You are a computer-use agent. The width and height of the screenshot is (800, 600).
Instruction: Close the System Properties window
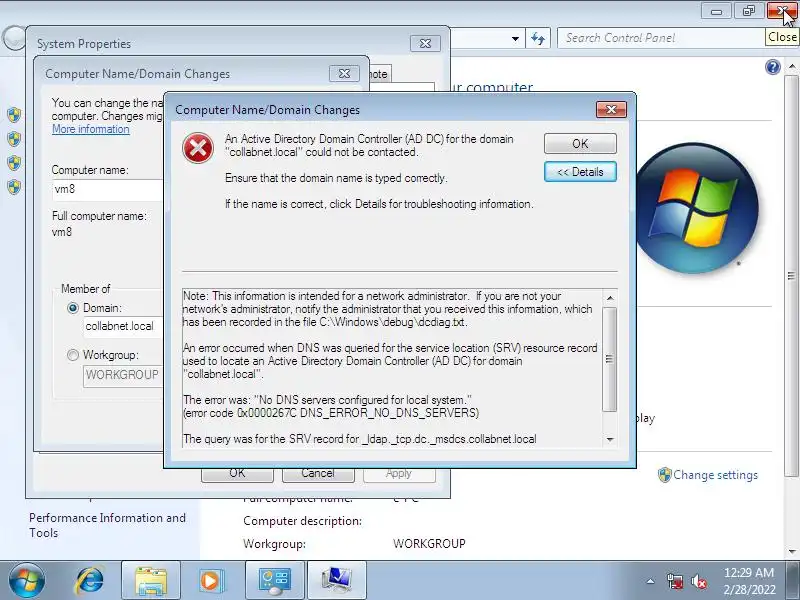425,43
